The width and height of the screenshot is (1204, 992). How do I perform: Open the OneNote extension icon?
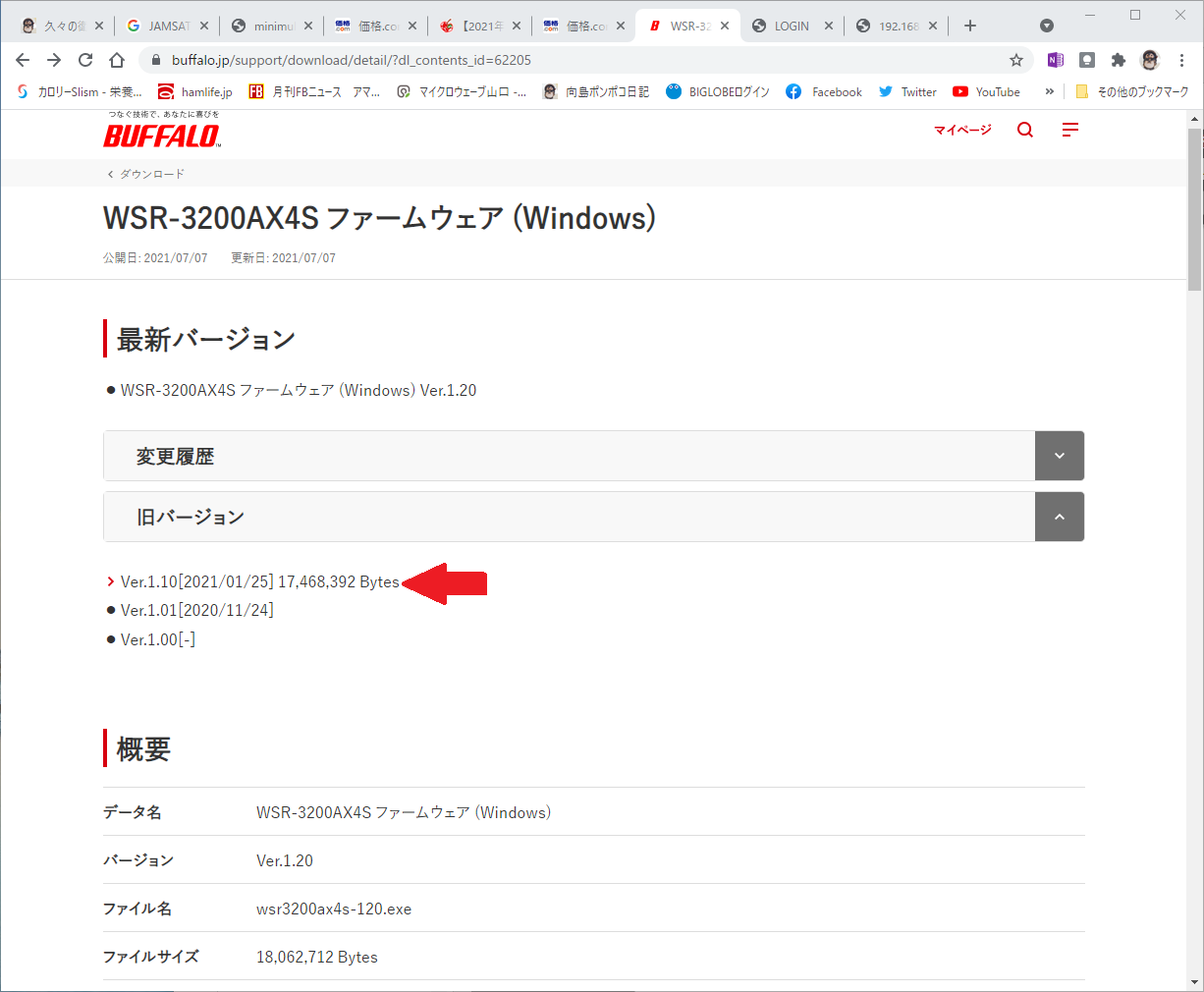(x=1056, y=60)
